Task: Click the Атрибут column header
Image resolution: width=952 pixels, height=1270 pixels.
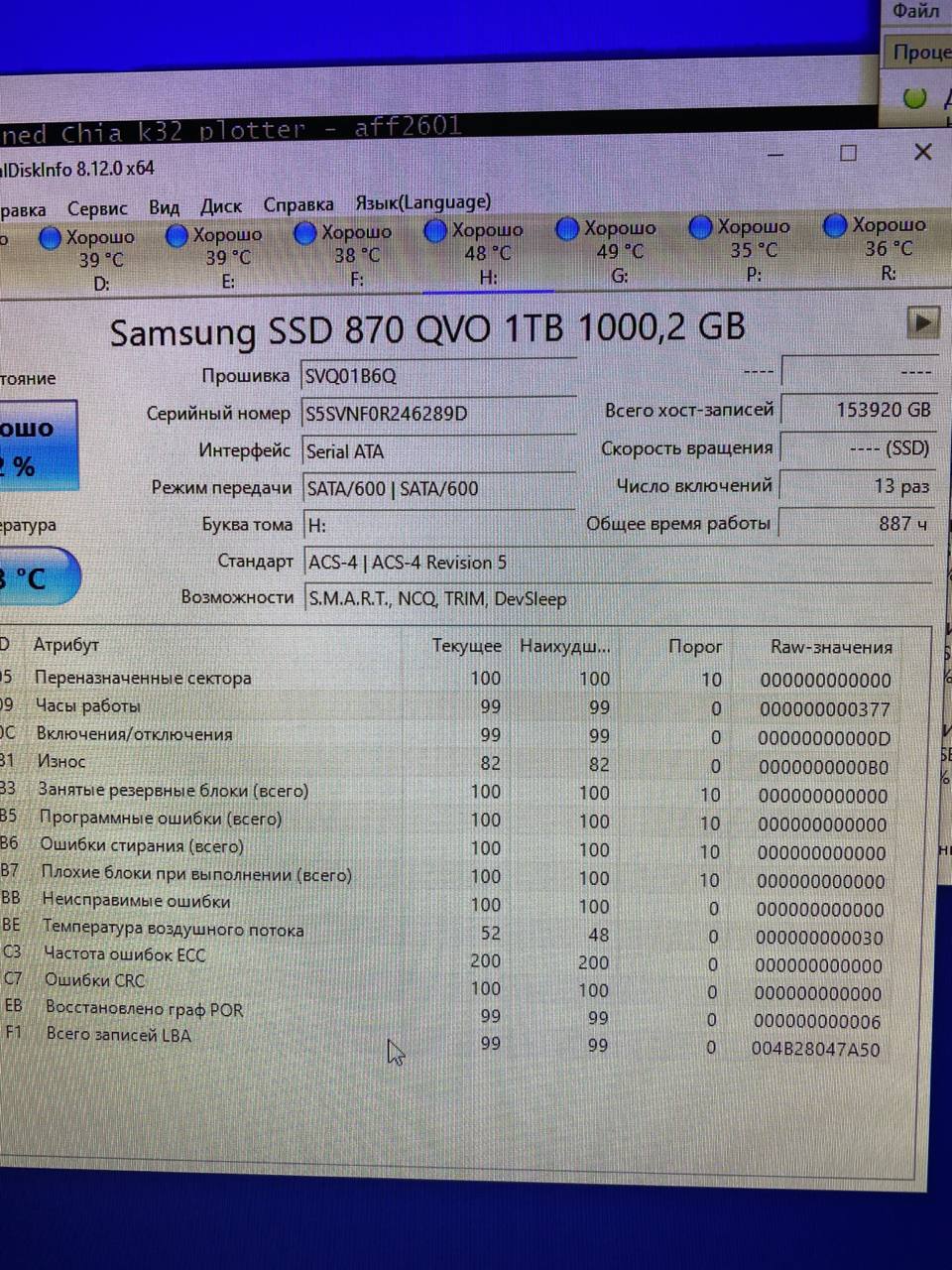Action: [x=66, y=645]
